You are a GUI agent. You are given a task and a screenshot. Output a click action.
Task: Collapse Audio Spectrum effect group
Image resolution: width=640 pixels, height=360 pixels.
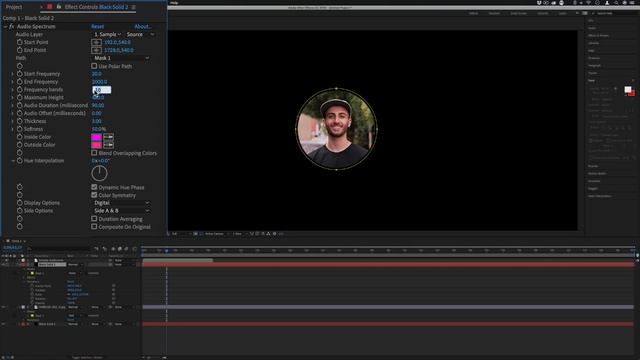5,26
